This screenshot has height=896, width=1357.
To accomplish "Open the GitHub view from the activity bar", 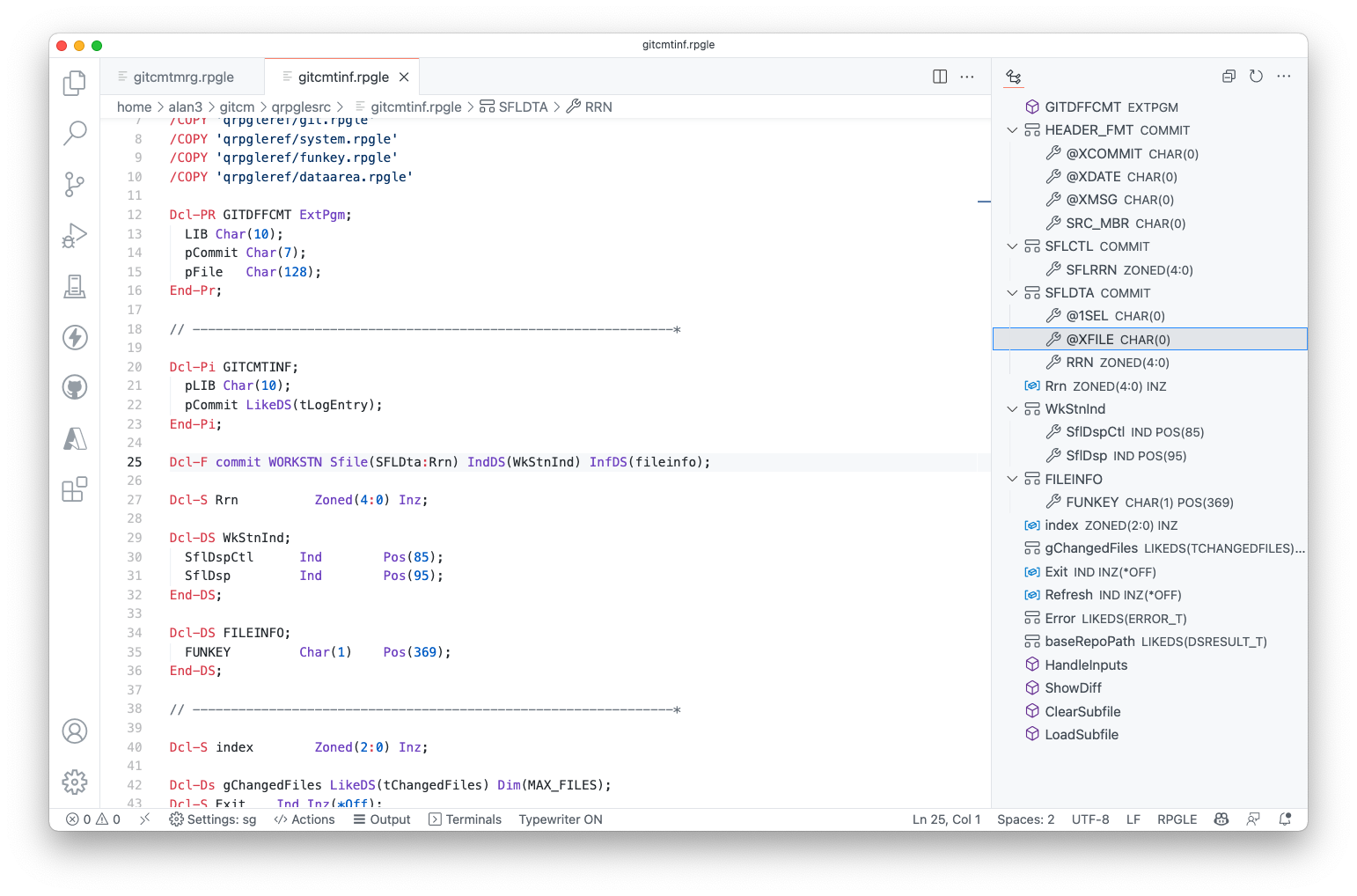I will pos(74,386).
